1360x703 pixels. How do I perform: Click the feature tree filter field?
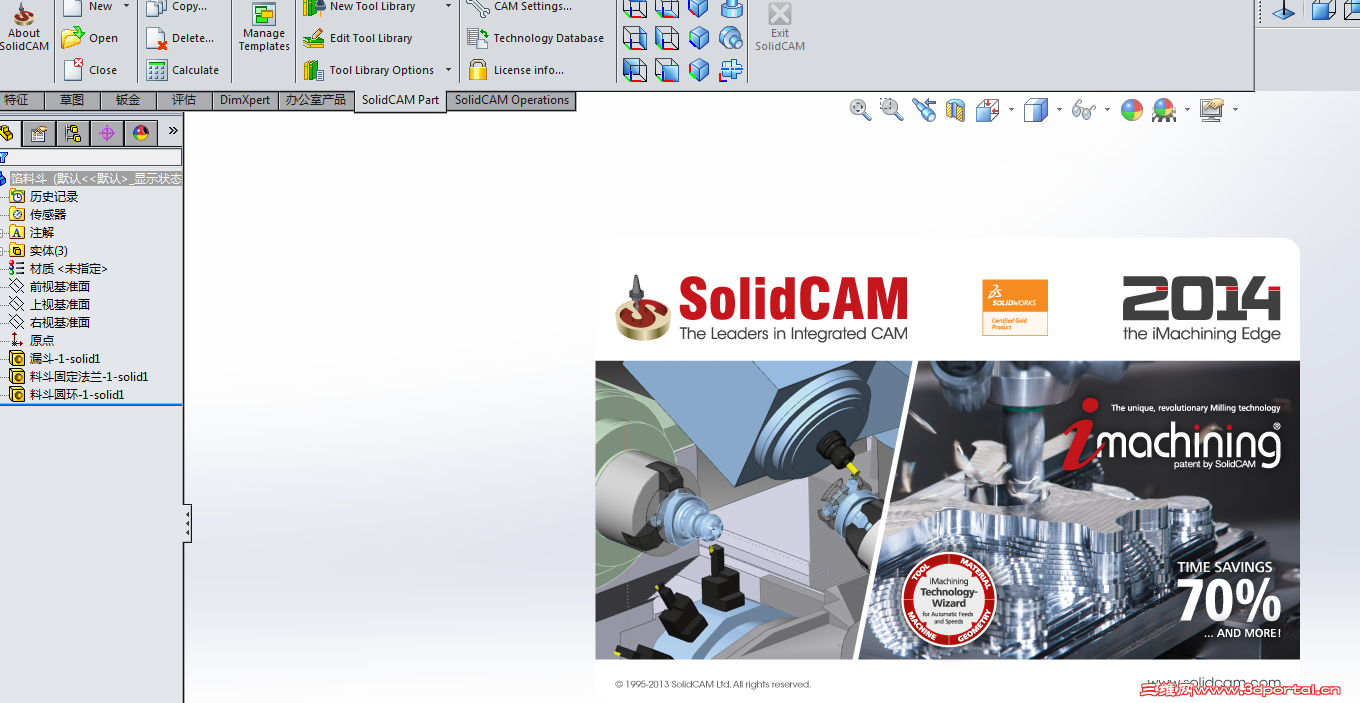pos(95,157)
